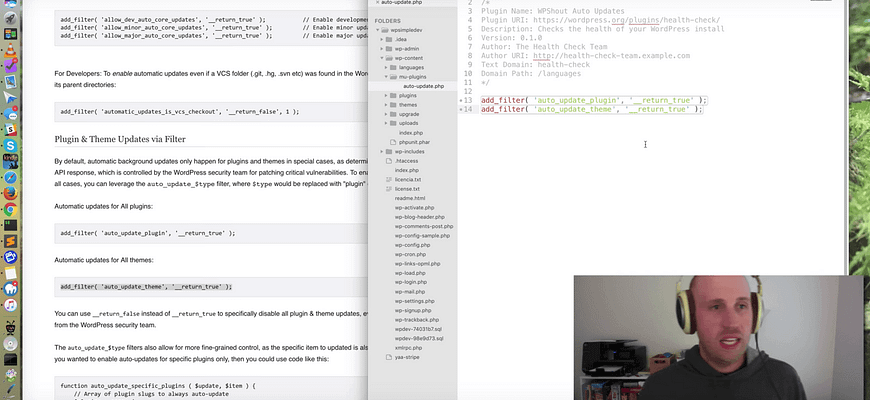This screenshot has height=400, width=870.
Task: Open the blue camera recorder dock icon
Action: coord(11,257)
